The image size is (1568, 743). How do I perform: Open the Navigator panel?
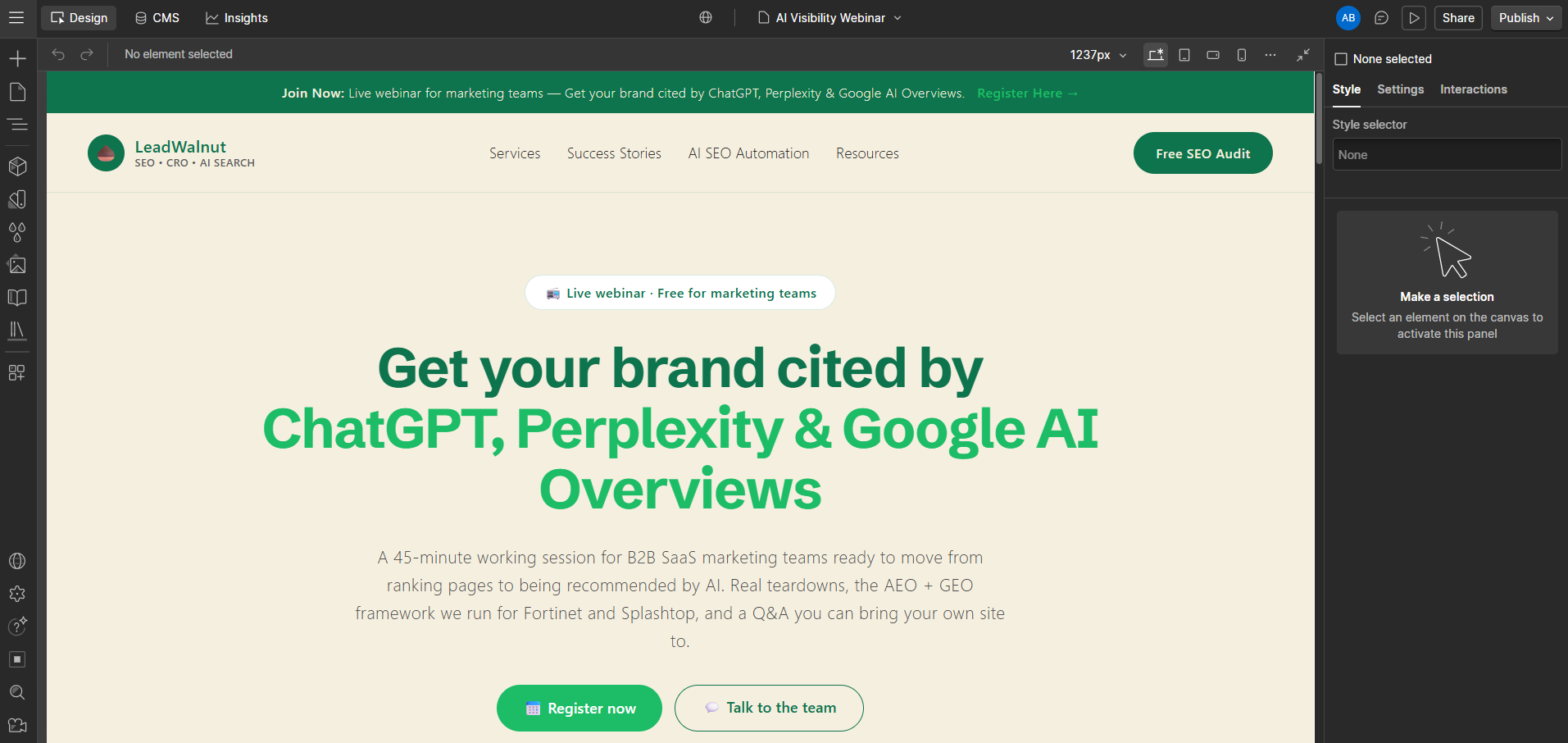click(x=17, y=125)
